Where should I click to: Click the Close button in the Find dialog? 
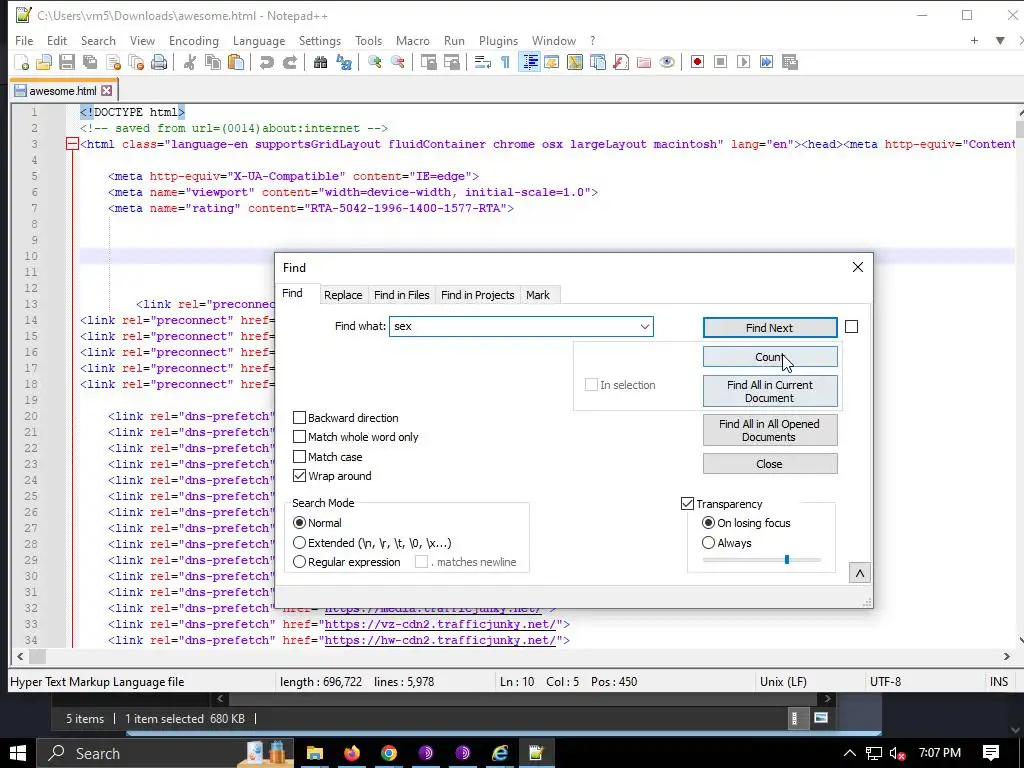click(770, 464)
